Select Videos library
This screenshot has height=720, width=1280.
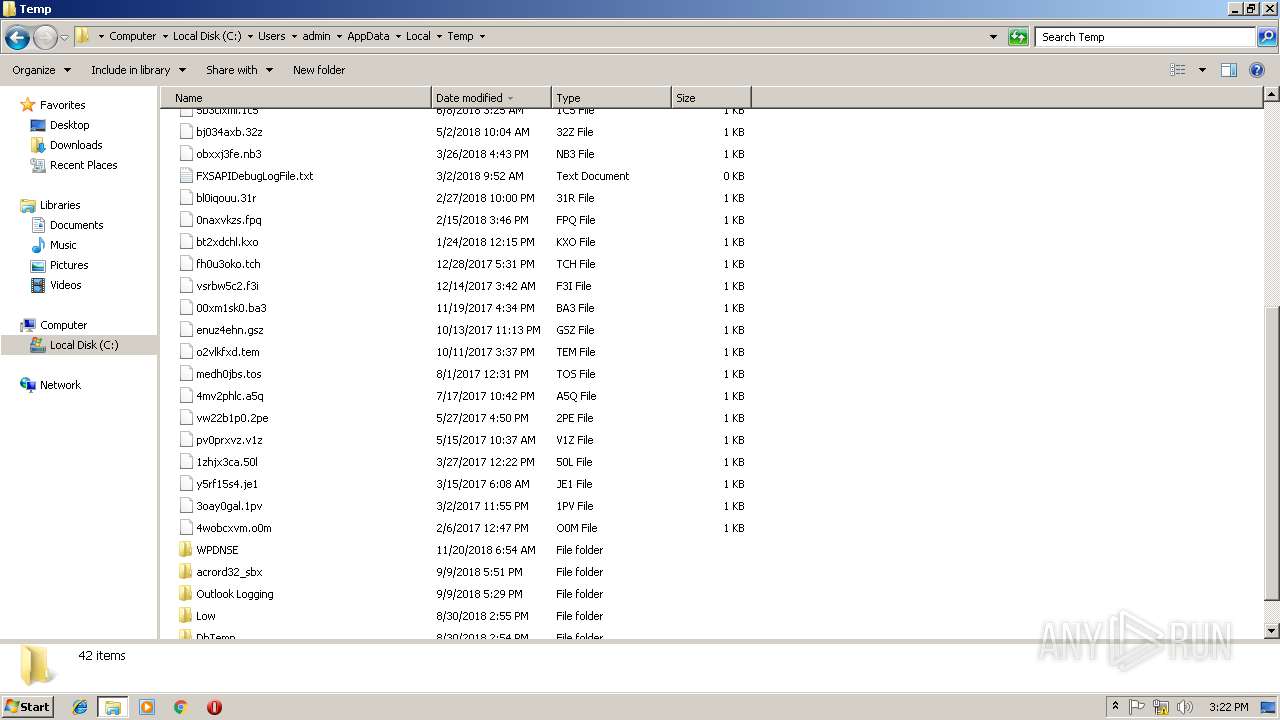point(65,285)
